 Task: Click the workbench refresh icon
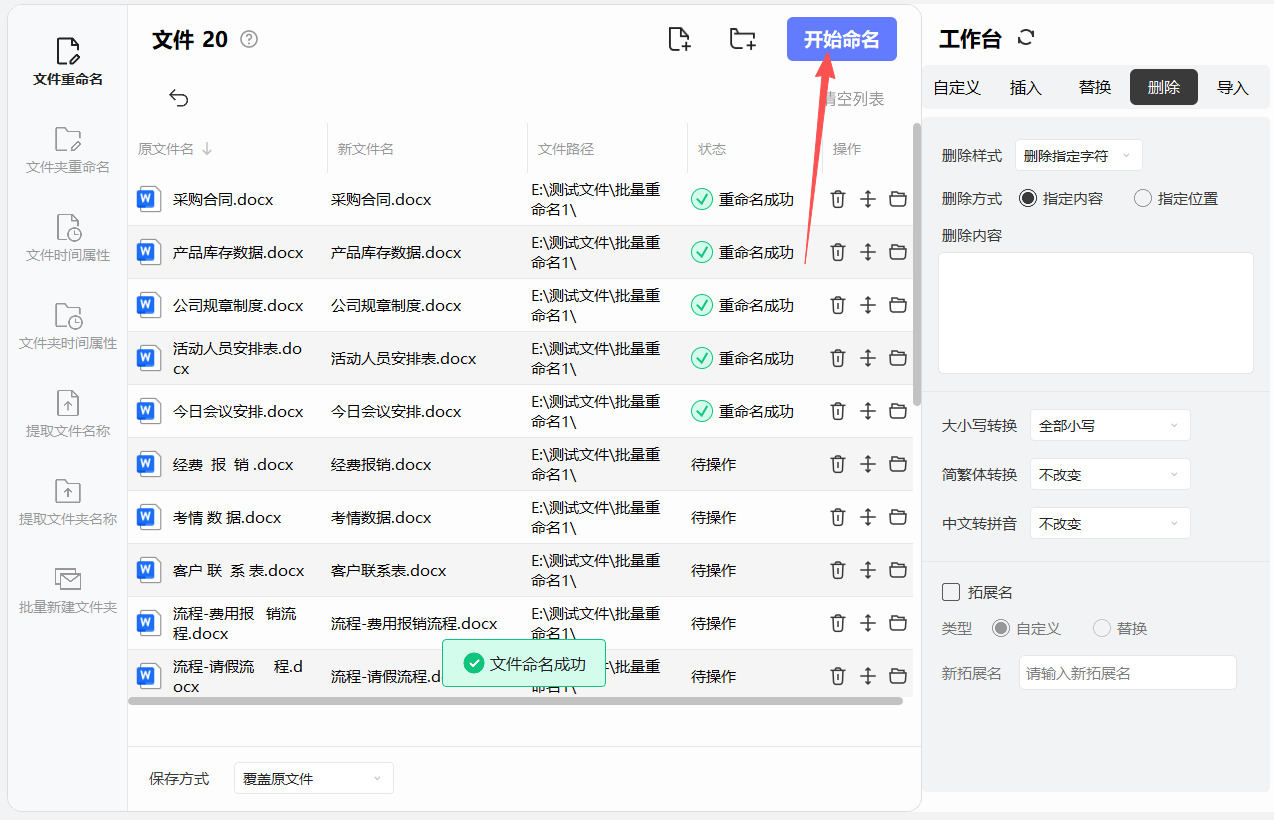pos(1025,38)
